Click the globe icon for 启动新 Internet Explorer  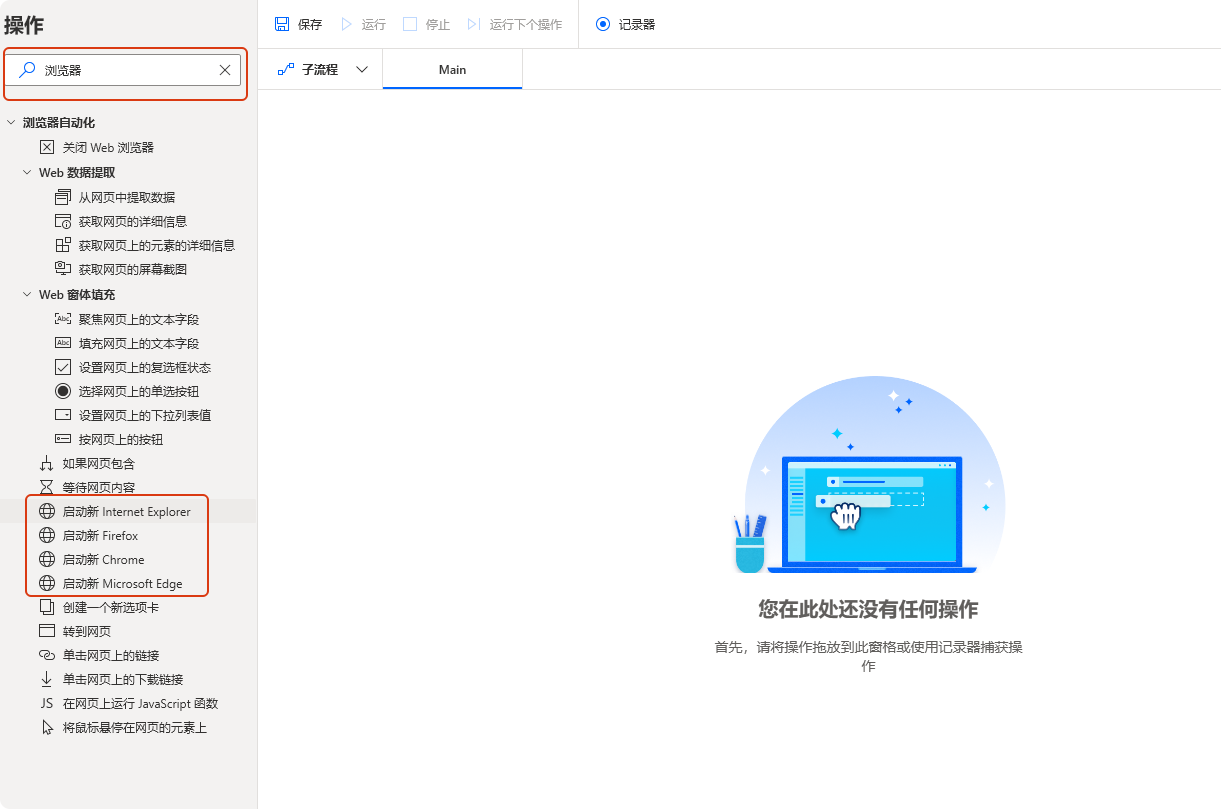(47, 511)
